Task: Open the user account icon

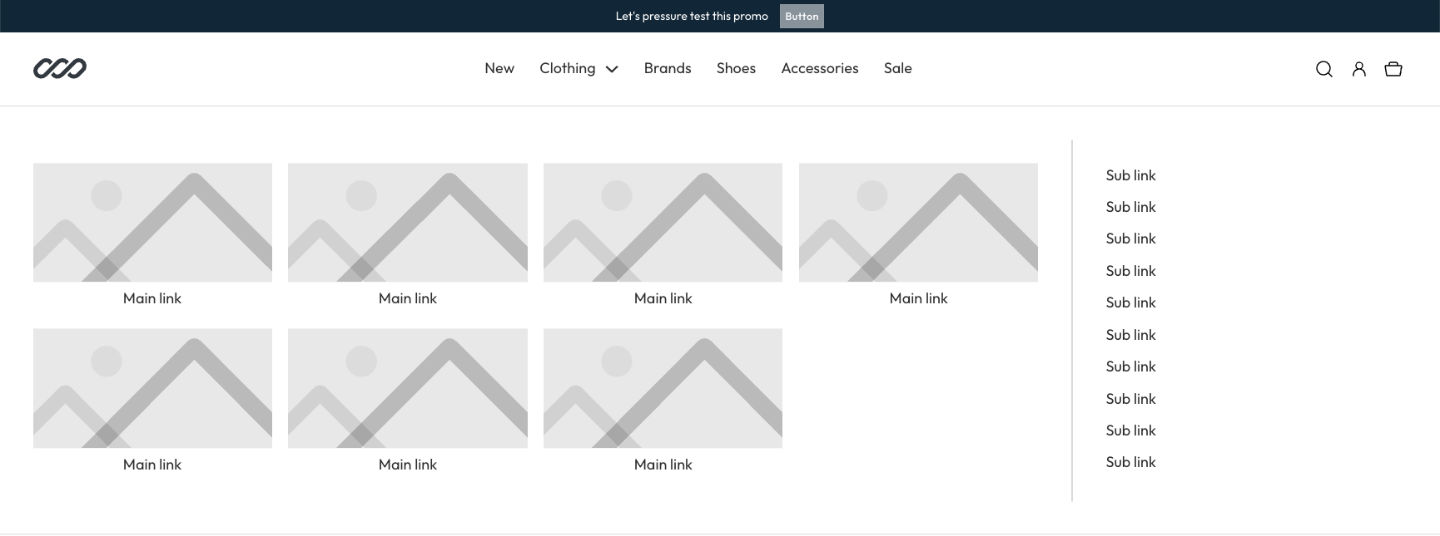Action: pos(1359,69)
